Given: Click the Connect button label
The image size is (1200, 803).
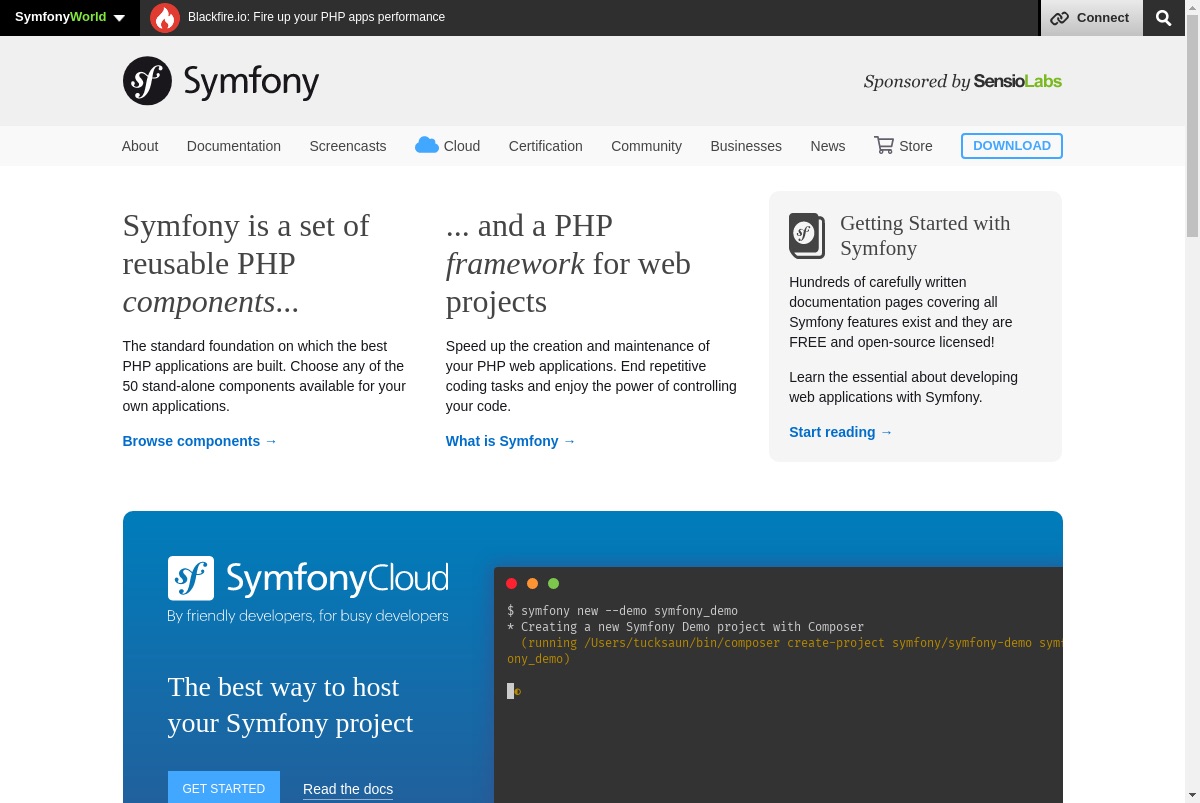Looking at the screenshot, I should click(1103, 17).
